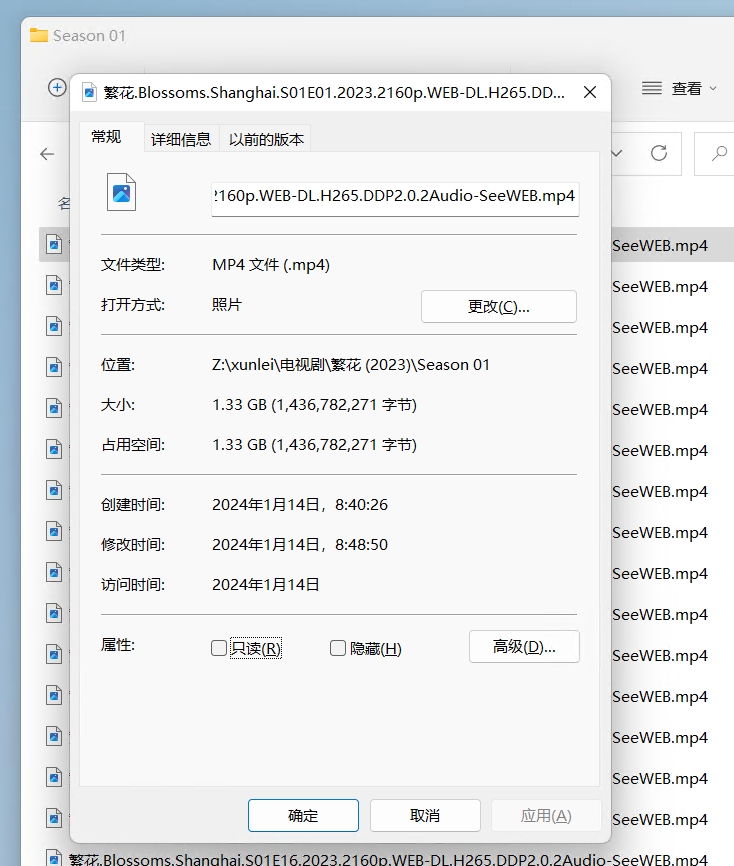
Task: Refresh the Explorer folder view
Action: [659, 153]
